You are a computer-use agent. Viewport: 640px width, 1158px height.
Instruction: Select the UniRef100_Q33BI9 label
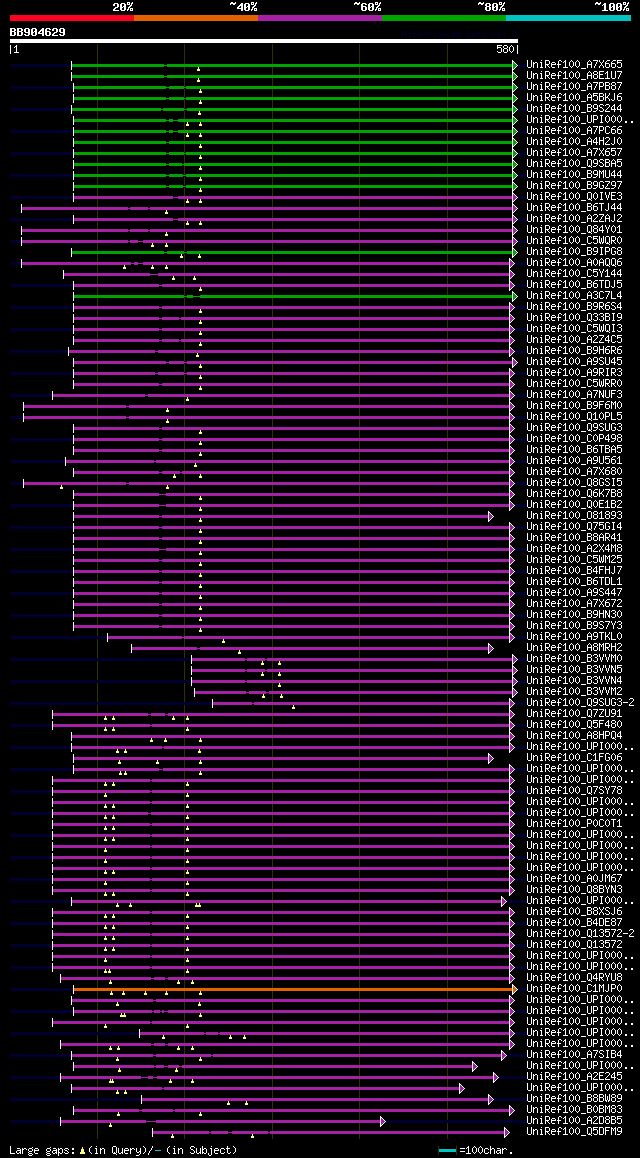(x=574, y=318)
